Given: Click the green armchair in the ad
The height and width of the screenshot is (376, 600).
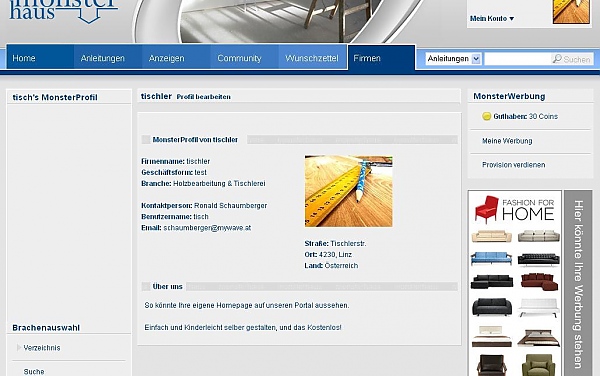Looking at the screenshot, I should click(x=538, y=365).
